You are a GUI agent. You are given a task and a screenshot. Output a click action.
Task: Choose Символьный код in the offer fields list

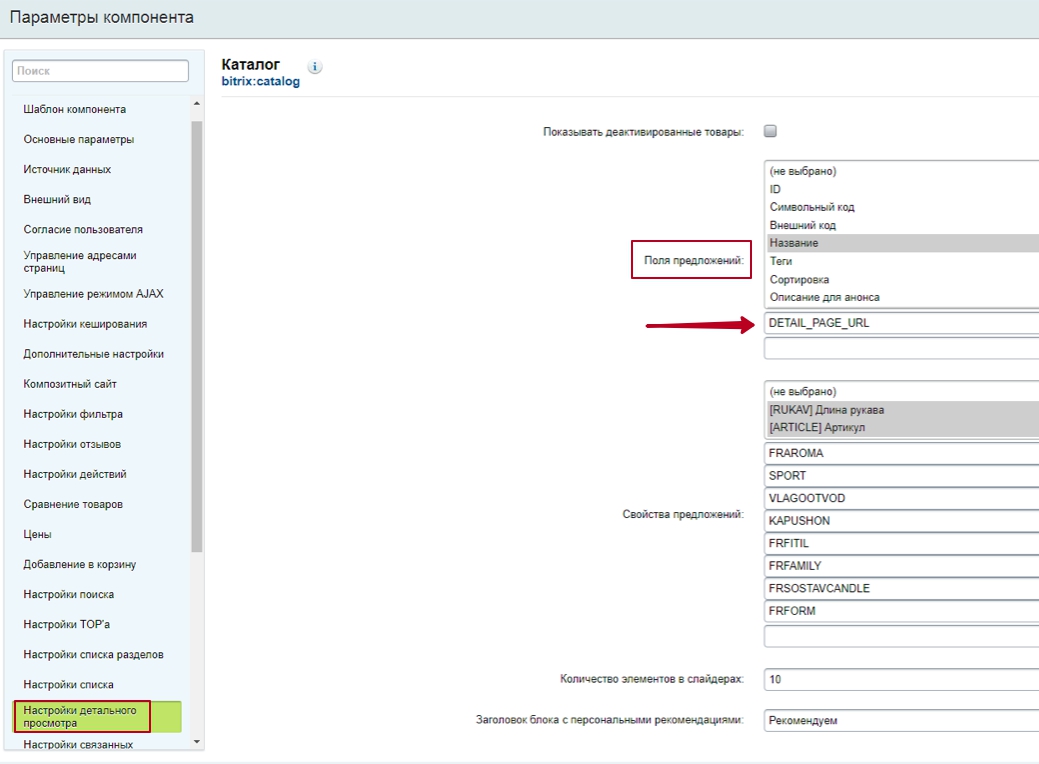click(x=900, y=207)
